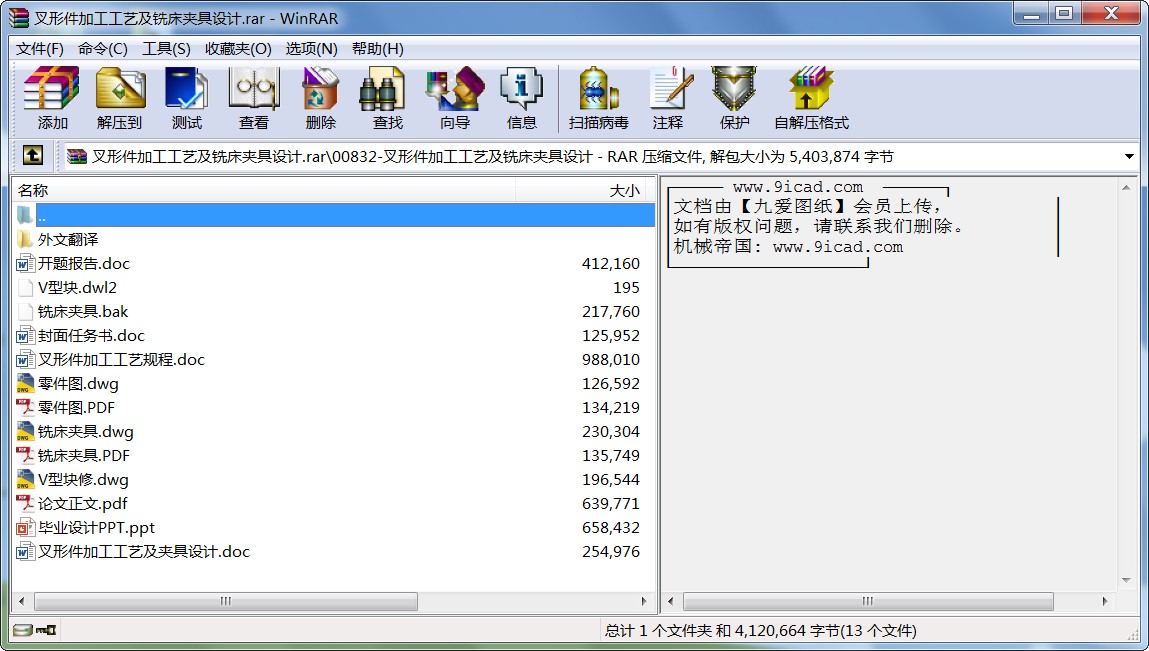This screenshot has height=651, width=1149.
Task: Open the 帮助(H) menu
Action: pyautogui.click(x=377, y=48)
